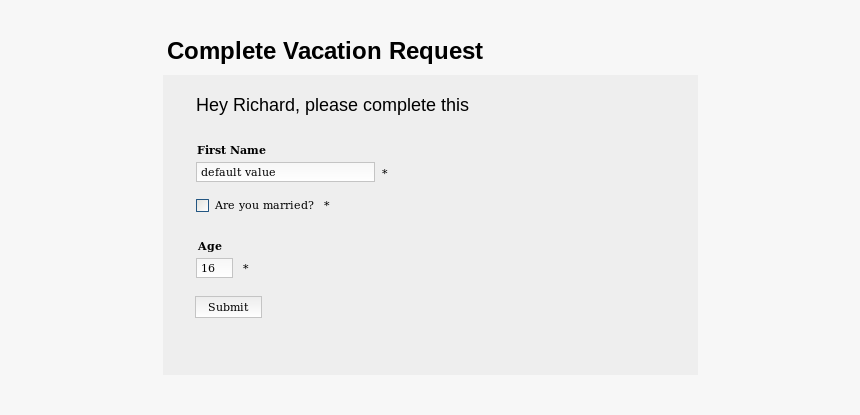Screen dimensions: 860x415
Task: Click the word "Richard" in the greeting
Action: click(x=264, y=105)
